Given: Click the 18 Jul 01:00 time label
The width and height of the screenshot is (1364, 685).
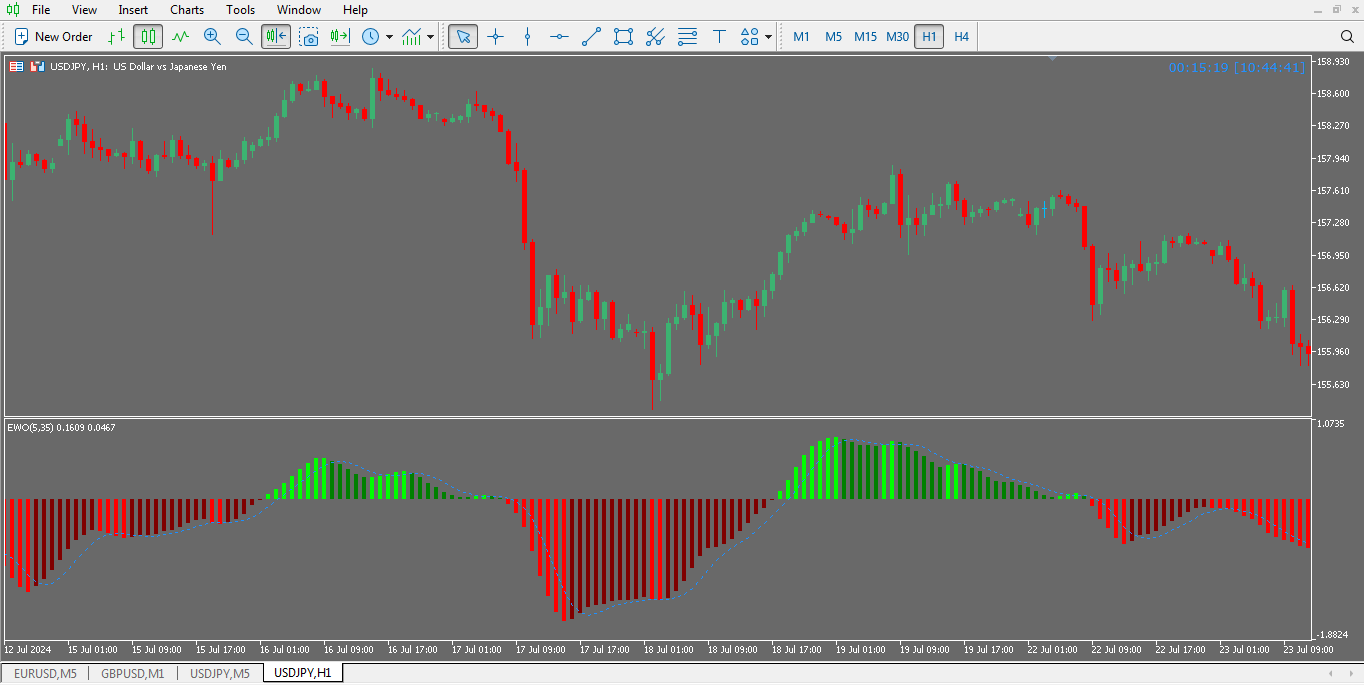Looking at the screenshot, I should [x=669, y=650].
